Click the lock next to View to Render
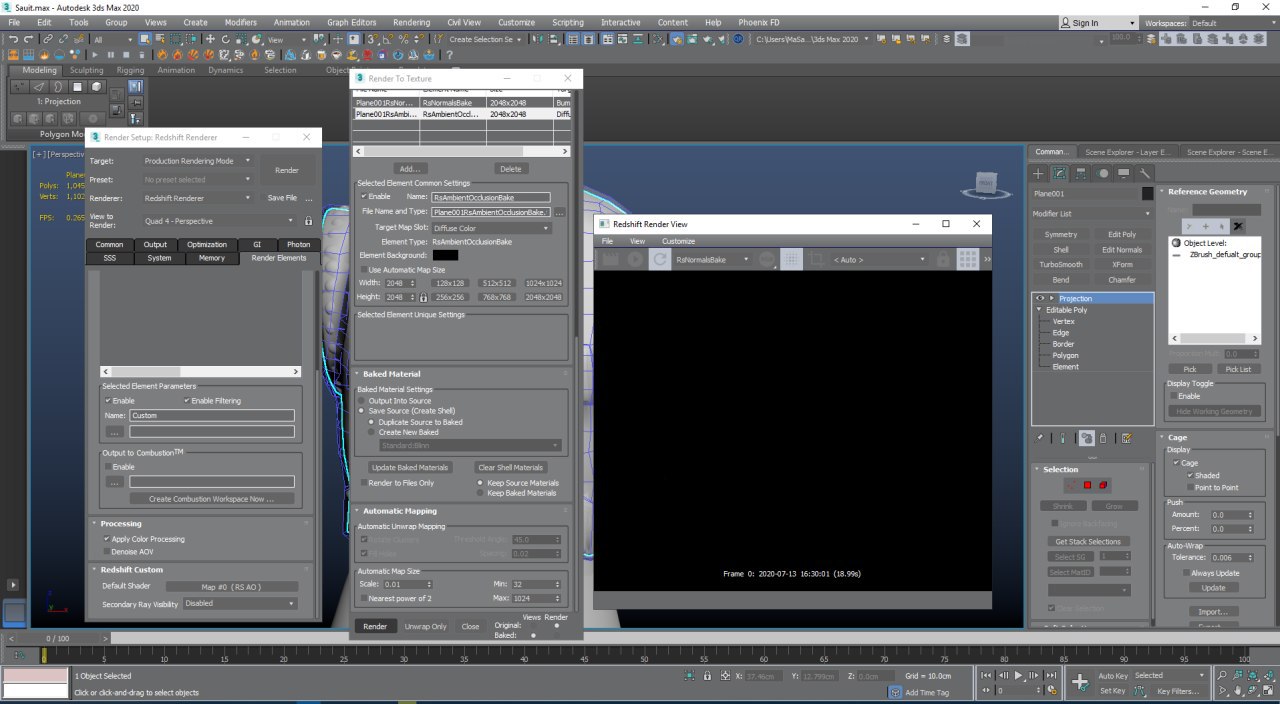 [308, 221]
